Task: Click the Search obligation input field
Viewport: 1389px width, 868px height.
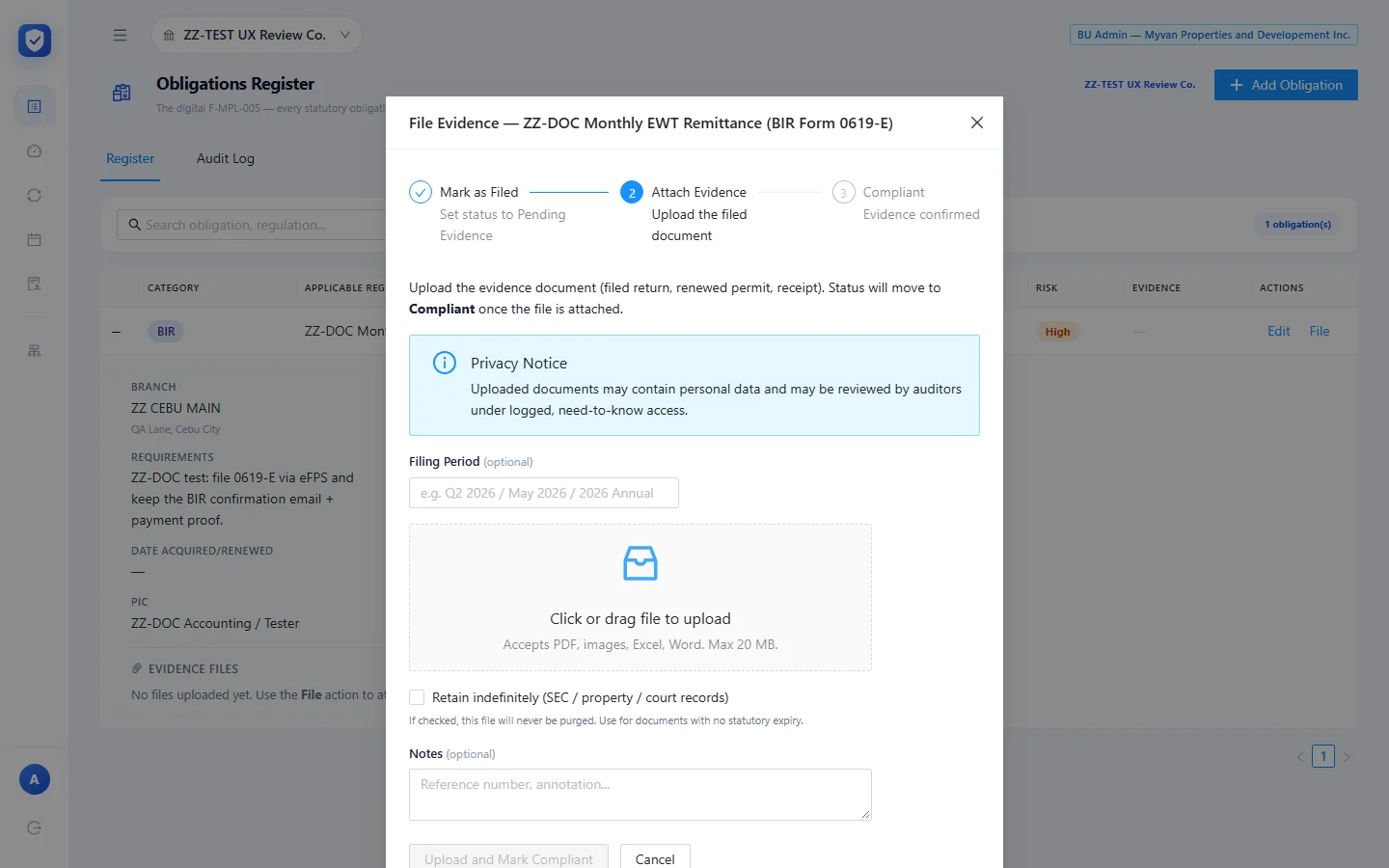Action: tap(253, 225)
